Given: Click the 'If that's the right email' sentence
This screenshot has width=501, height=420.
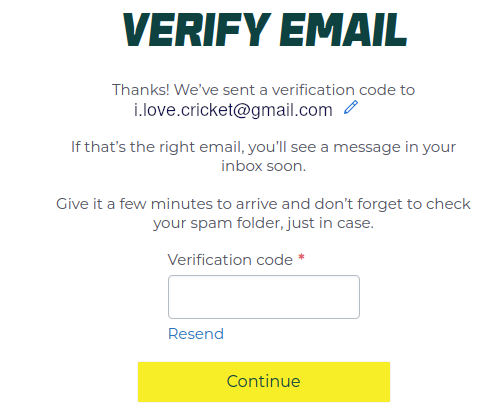Looking at the screenshot, I should tap(263, 147).
